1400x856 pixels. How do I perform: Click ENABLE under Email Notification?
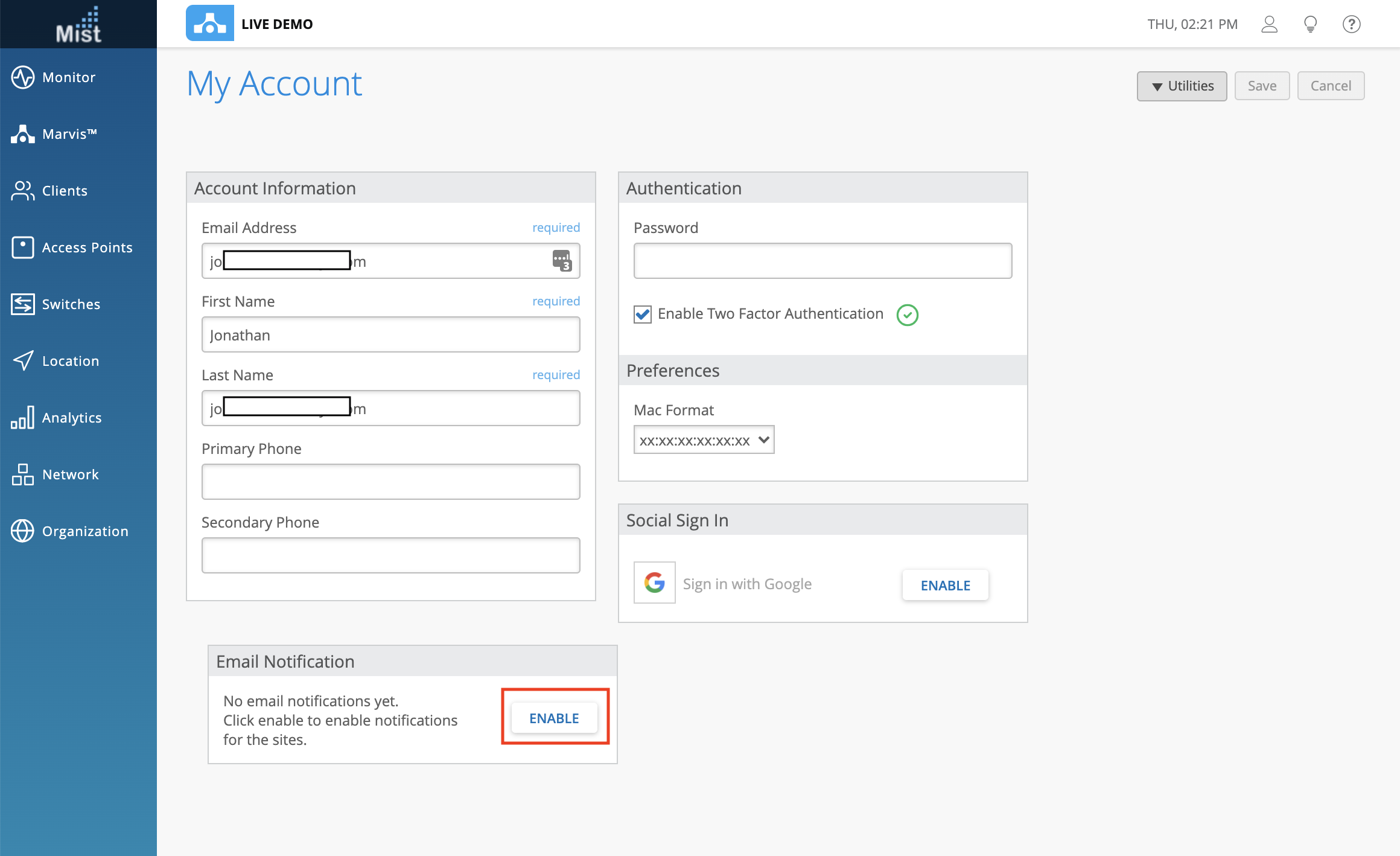(x=554, y=718)
